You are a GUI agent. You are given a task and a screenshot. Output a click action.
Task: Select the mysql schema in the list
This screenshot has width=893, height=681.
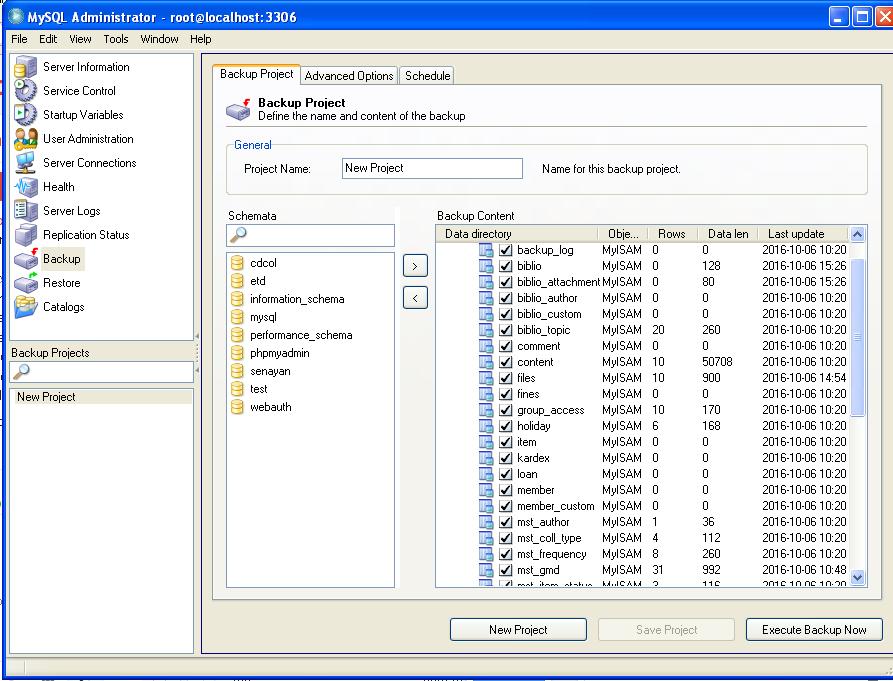[x=265, y=317]
